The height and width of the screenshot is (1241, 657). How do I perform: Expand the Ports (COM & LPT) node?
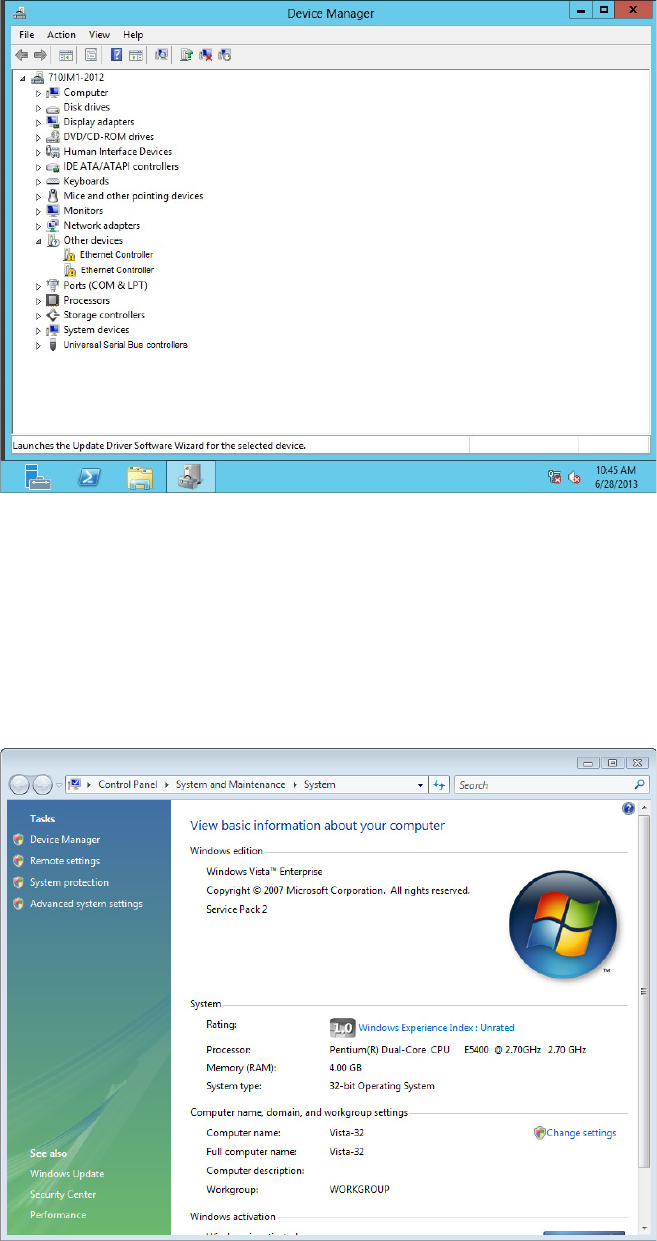coord(39,286)
